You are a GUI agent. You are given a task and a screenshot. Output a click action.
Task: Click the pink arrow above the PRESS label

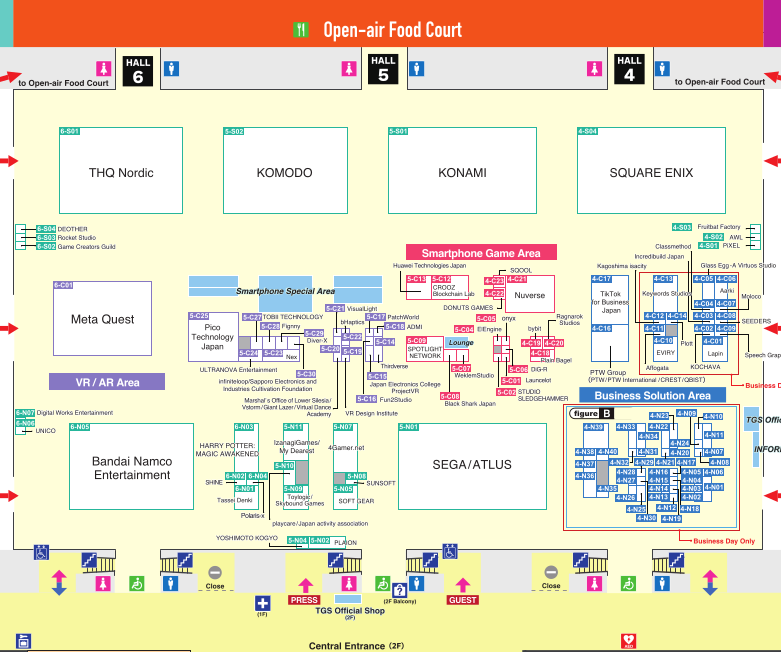(x=305, y=585)
